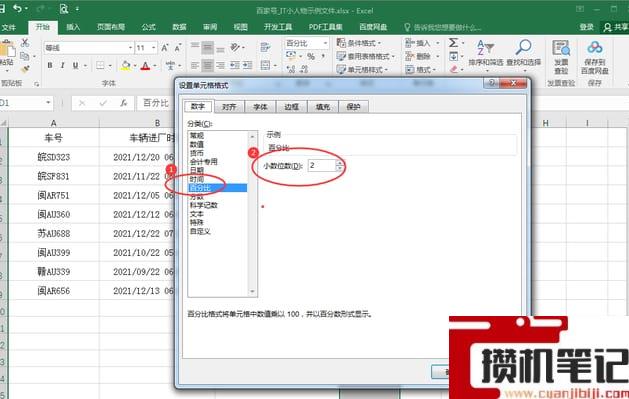Toggle Italic formatting in the ribbon
The width and height of the screenshot is (629, 399).
click(62, 65)
